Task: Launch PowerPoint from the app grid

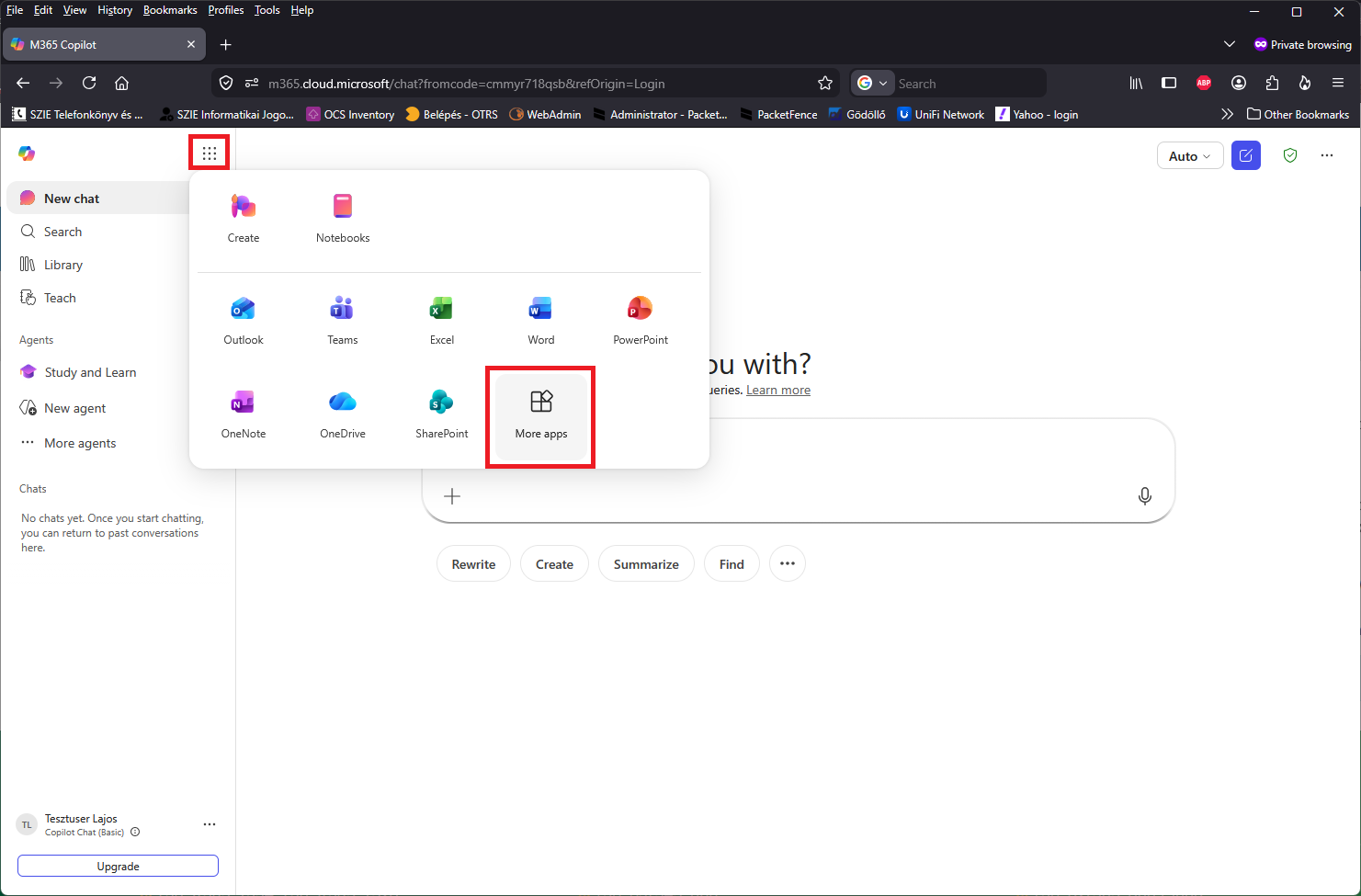Action: 641,320
